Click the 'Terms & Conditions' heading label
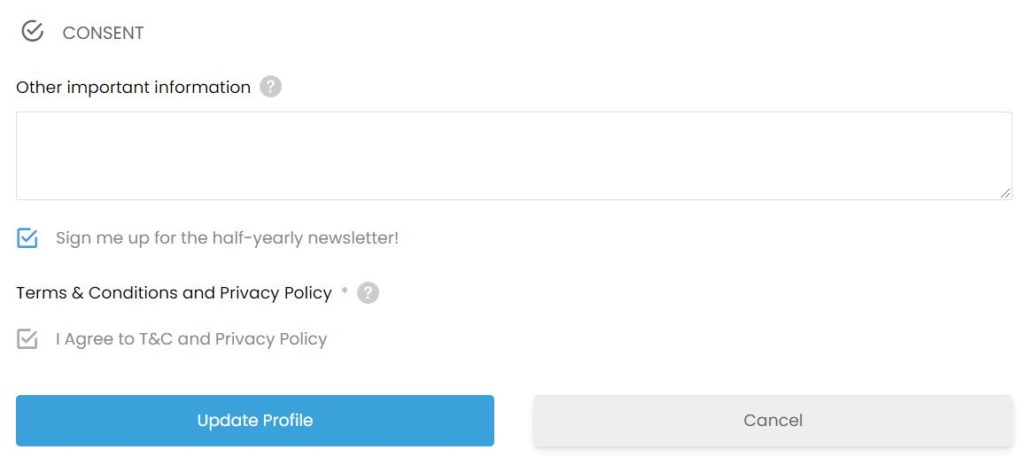Screen dimensions: 1024x465 tap(174, 293)
